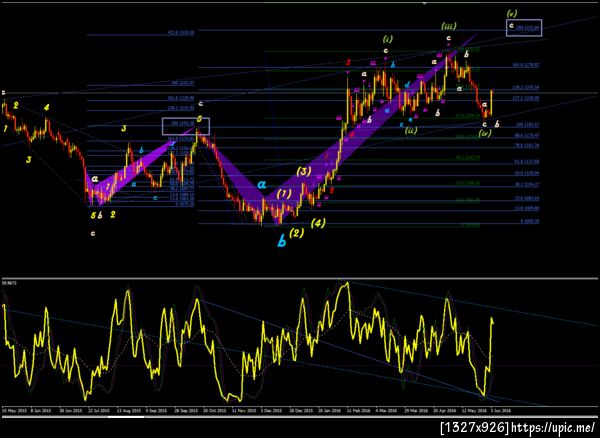Select the yellow (4) wave label
Viewport: 600px width, 438px height.
318,223
